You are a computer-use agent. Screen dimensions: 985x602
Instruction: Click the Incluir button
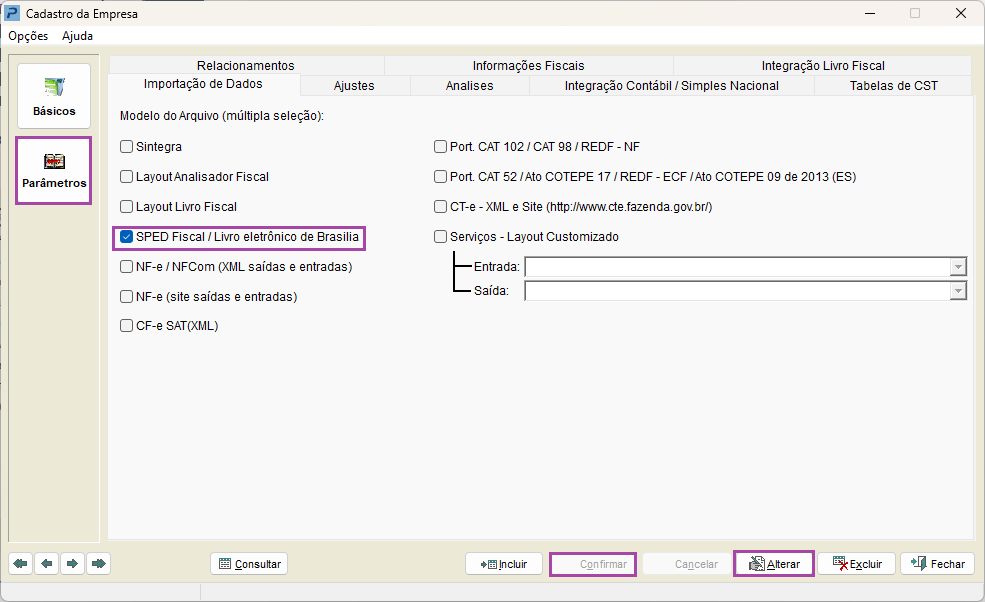504,564
